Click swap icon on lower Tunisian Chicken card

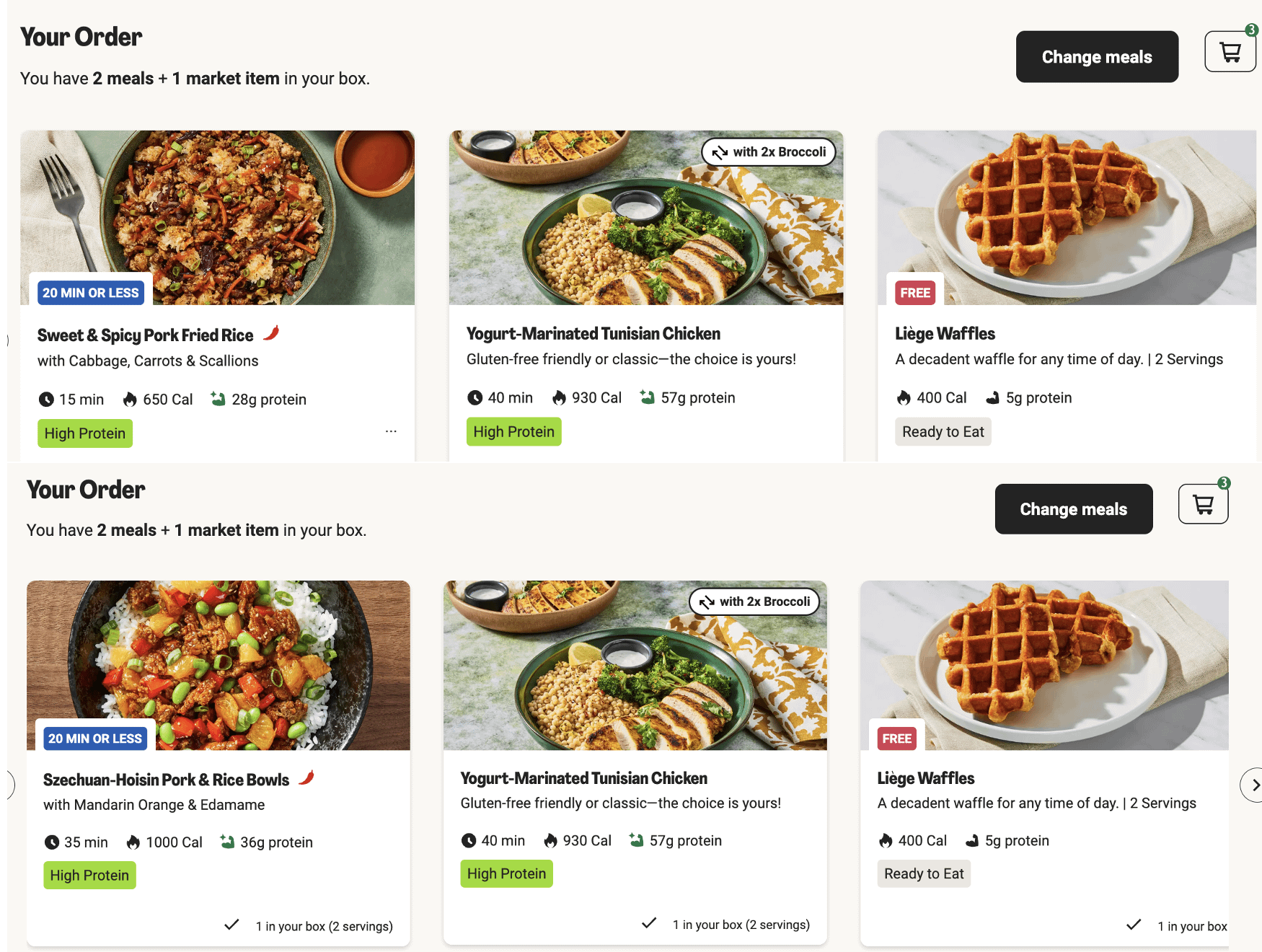coord(707,602)
